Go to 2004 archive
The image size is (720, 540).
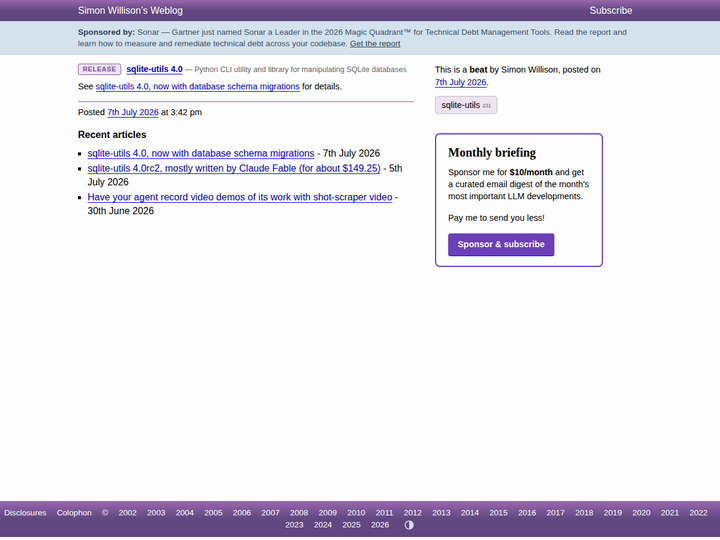click(x=185, y=513)
